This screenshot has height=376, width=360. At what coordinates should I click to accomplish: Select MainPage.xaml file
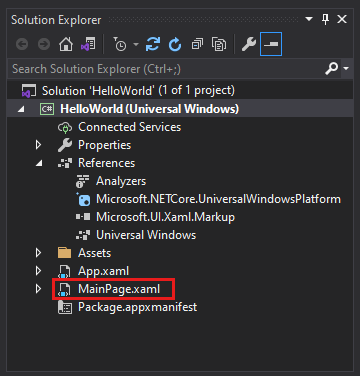pyautogui.click(x=119, y=289)
